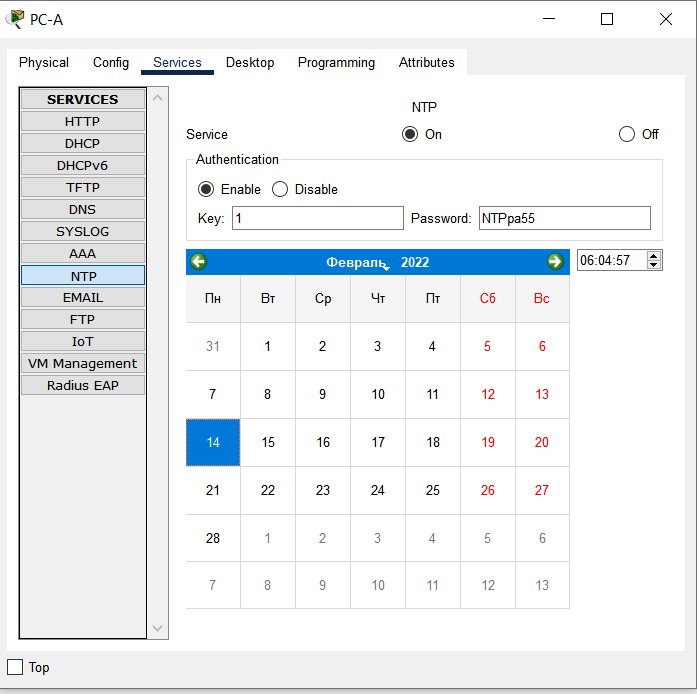Open the EMAIL service

[x=83, y=297]
